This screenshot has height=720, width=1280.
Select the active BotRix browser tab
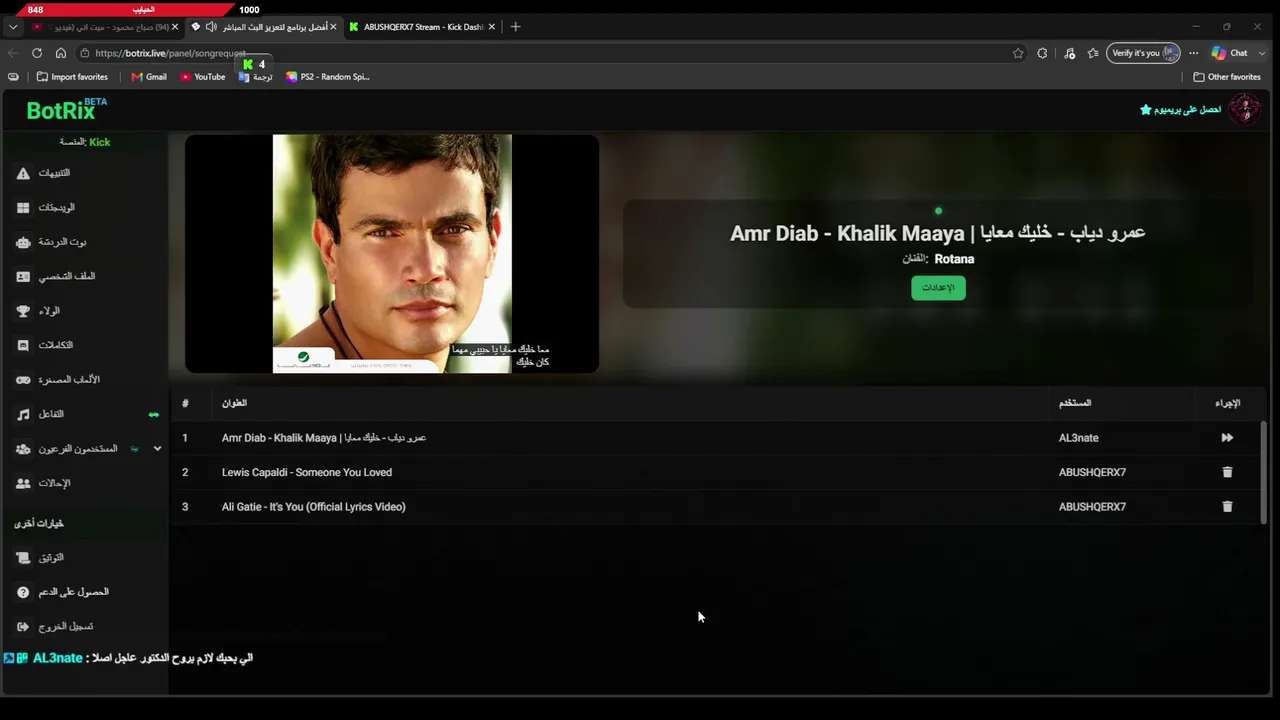(264, 27)
